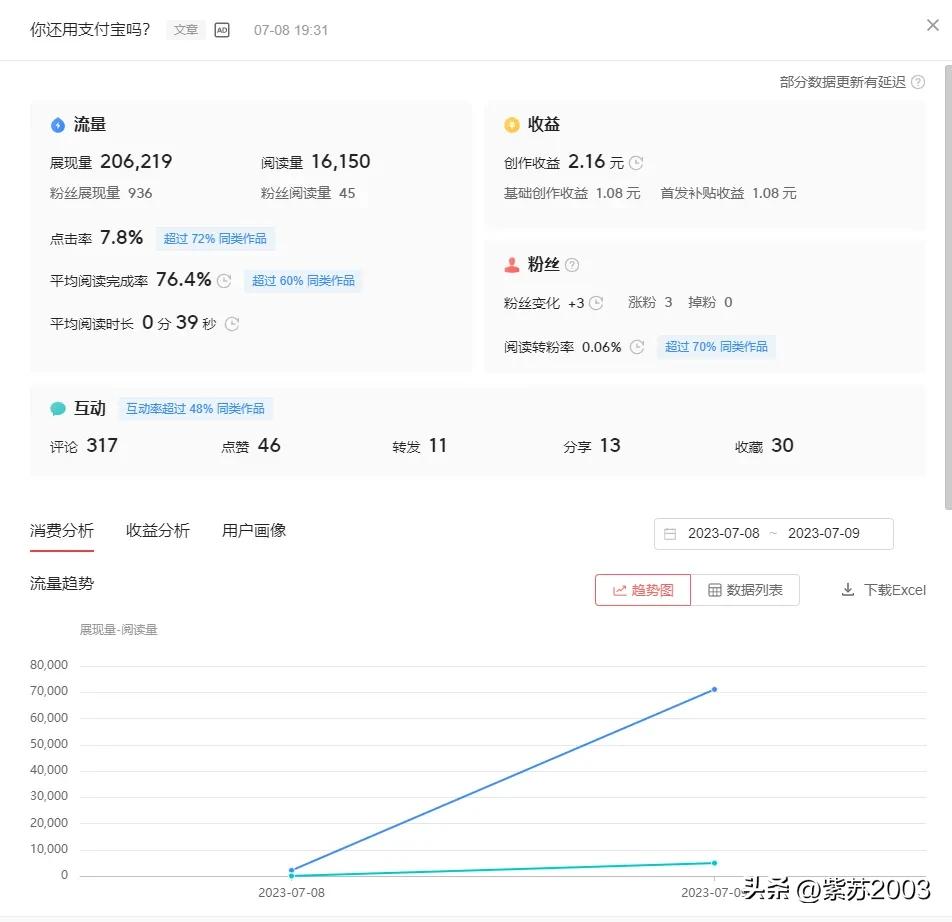Image resolution: width=952 pixels, height=922 pixels.
Task: Refresh the 创作收益 value via its clock icon
Action: pyautogui.click(x=634, y=162)
